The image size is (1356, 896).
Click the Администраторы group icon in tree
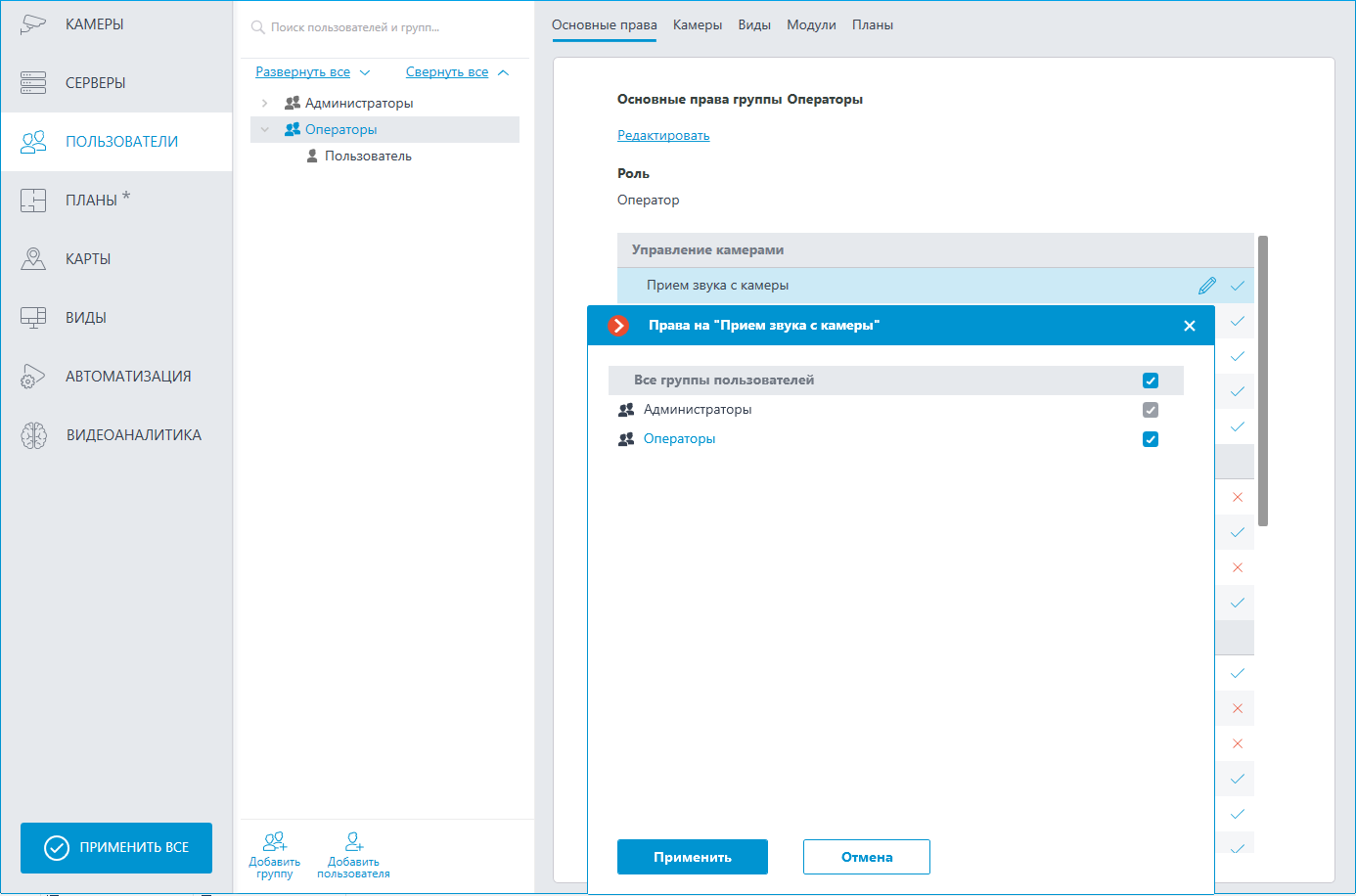(x=292, y=103)
